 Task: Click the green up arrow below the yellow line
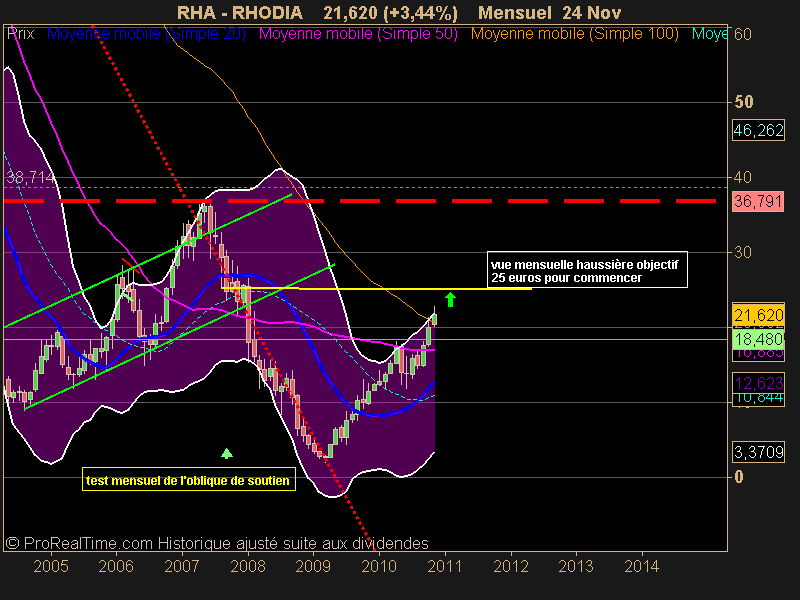(450, 299)
